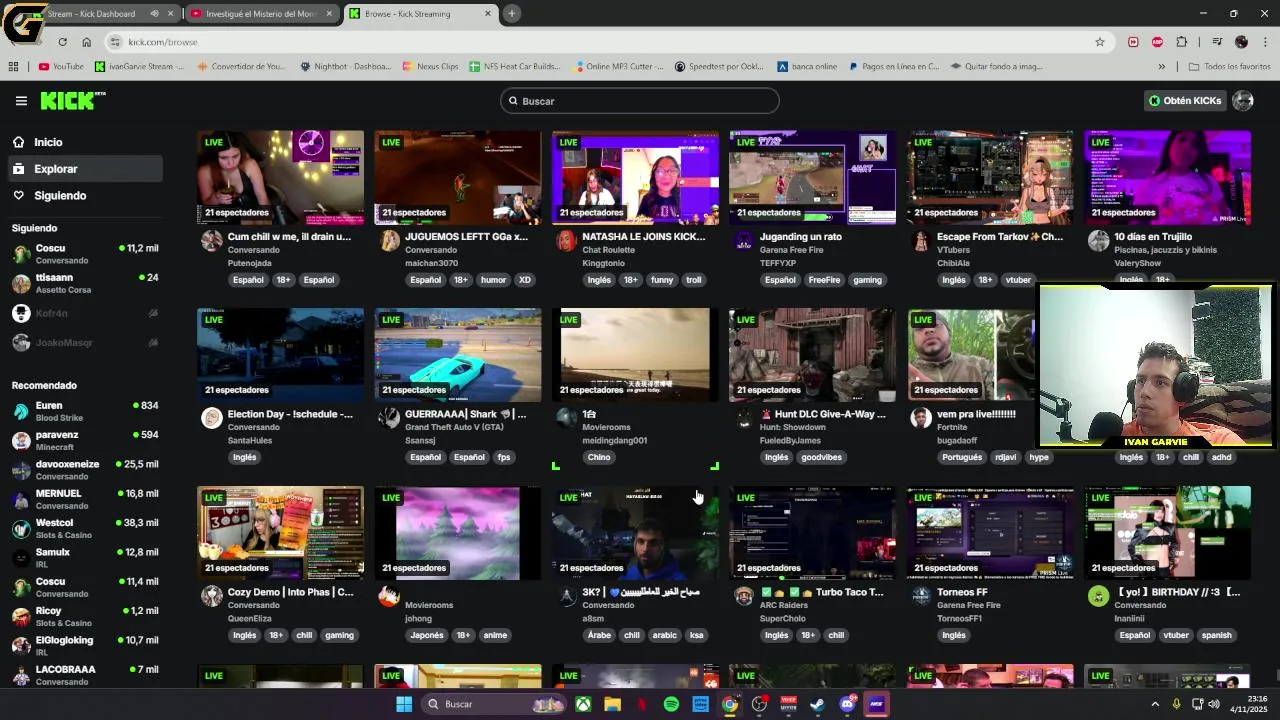Screen dimensions: 1280x720
Task: Open Coscu's avatar in Siguiendo list
Action: pos(21,254)
